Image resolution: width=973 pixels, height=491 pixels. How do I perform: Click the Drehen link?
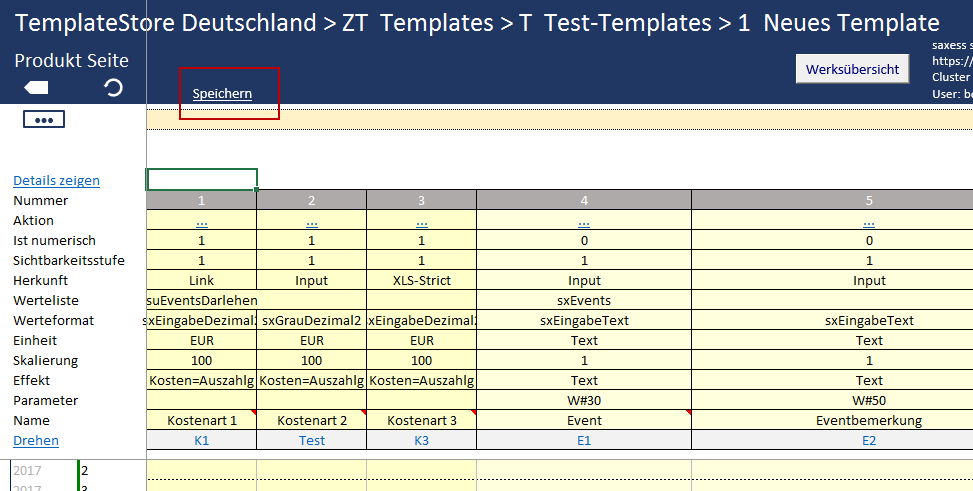(36, 441)
